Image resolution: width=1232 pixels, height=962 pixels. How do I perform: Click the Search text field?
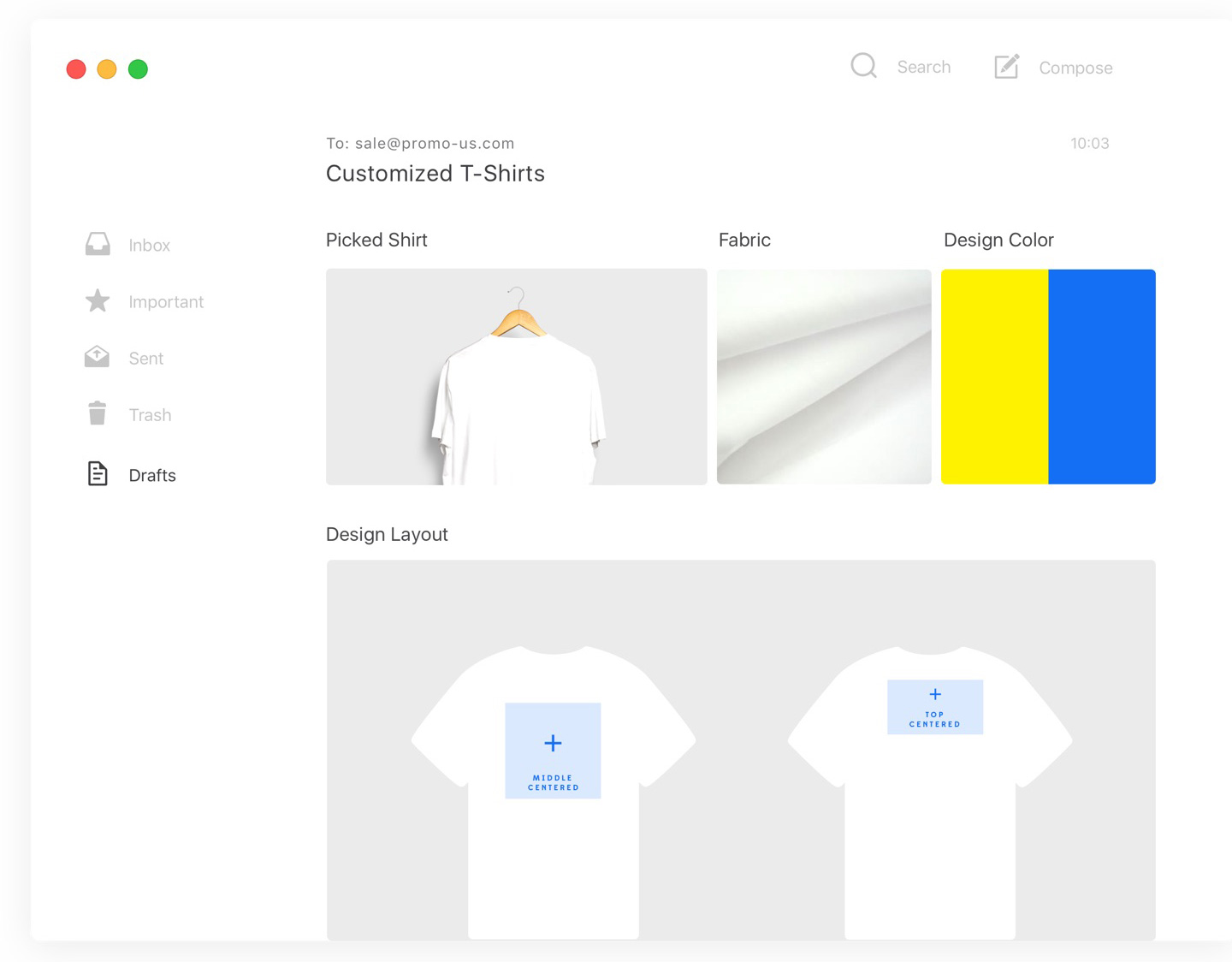[x=923, y=68]
